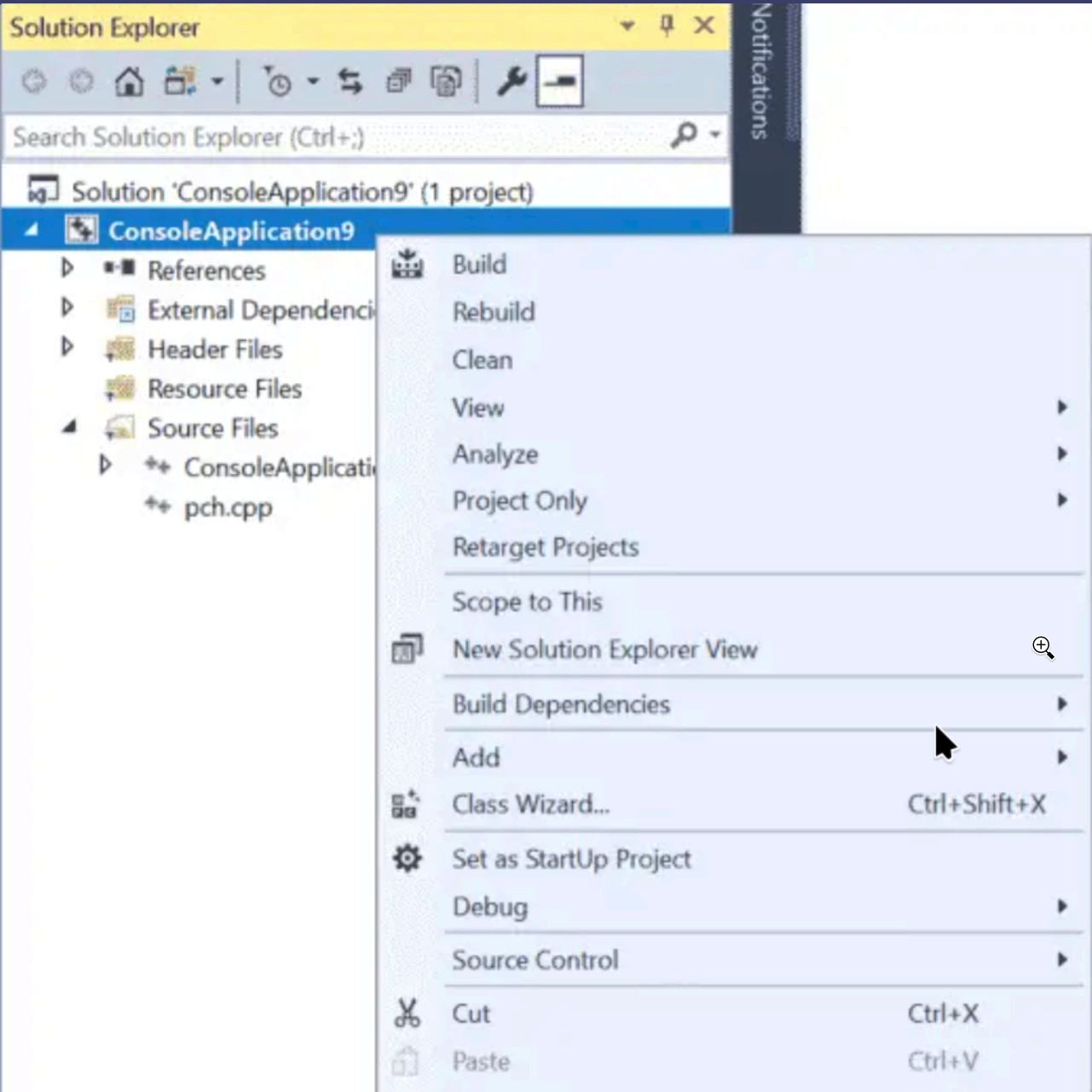1092x1092 pixels.
Task: Open Properties via the wrench icon
Action: click(x=511, y=82)
